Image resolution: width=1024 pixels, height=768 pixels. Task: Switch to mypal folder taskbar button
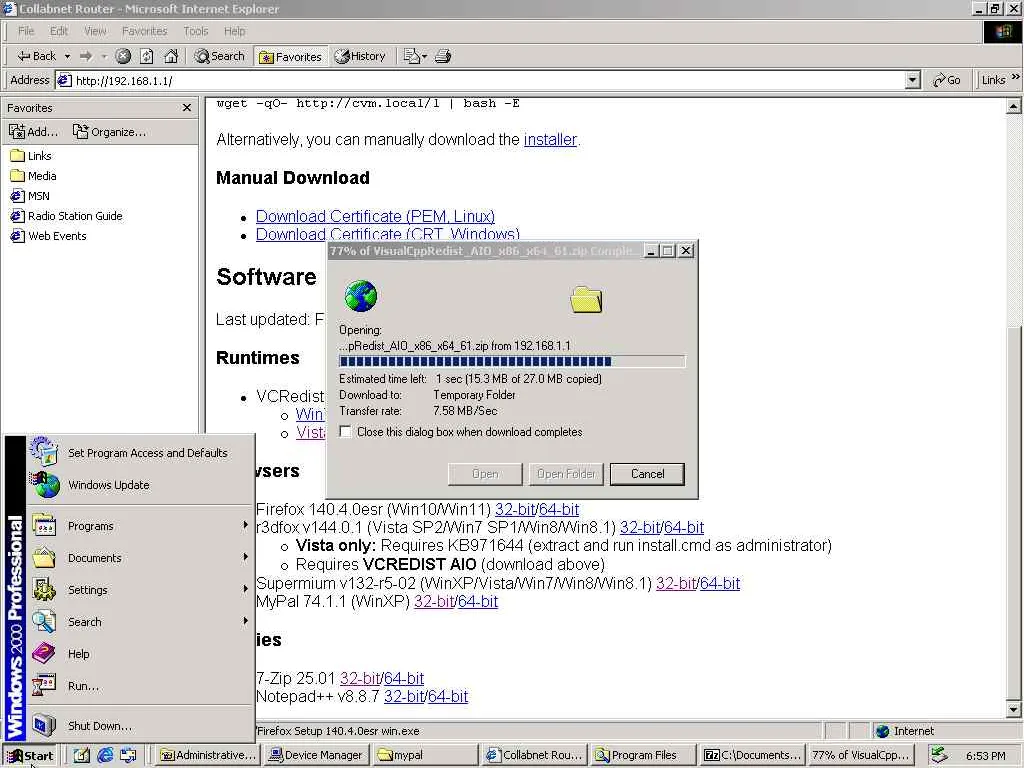tap(424, 755)
